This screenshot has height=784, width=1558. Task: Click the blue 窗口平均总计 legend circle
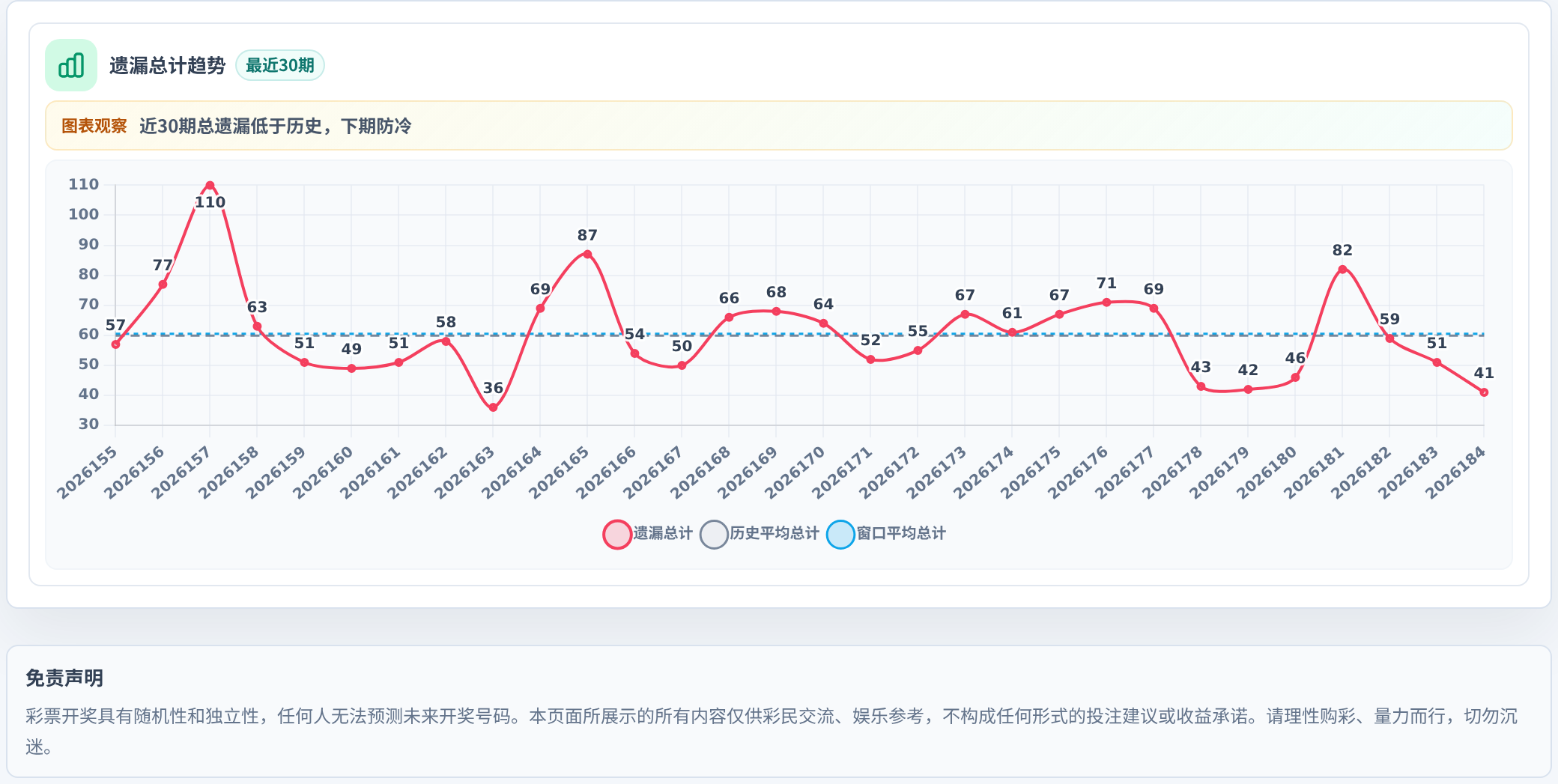[840, 535]
